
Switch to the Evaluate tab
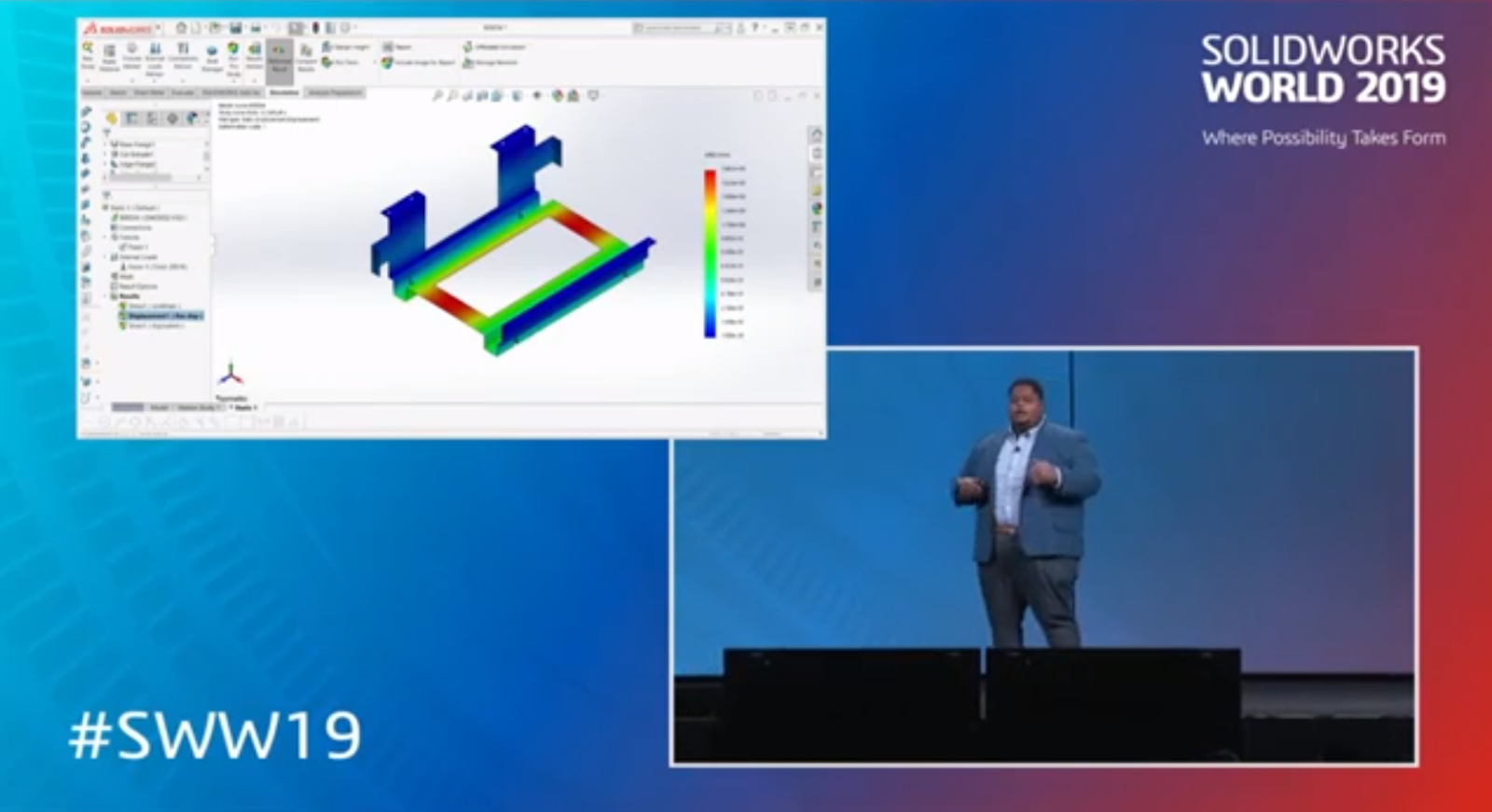[x=183, y=92]
